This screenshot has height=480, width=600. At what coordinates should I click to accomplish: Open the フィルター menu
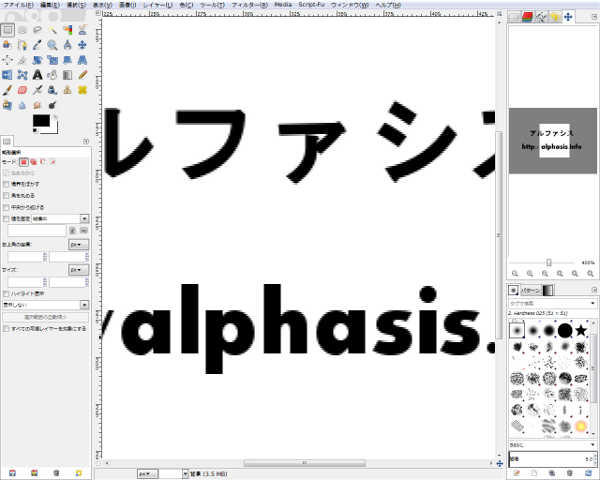point(249,5)
